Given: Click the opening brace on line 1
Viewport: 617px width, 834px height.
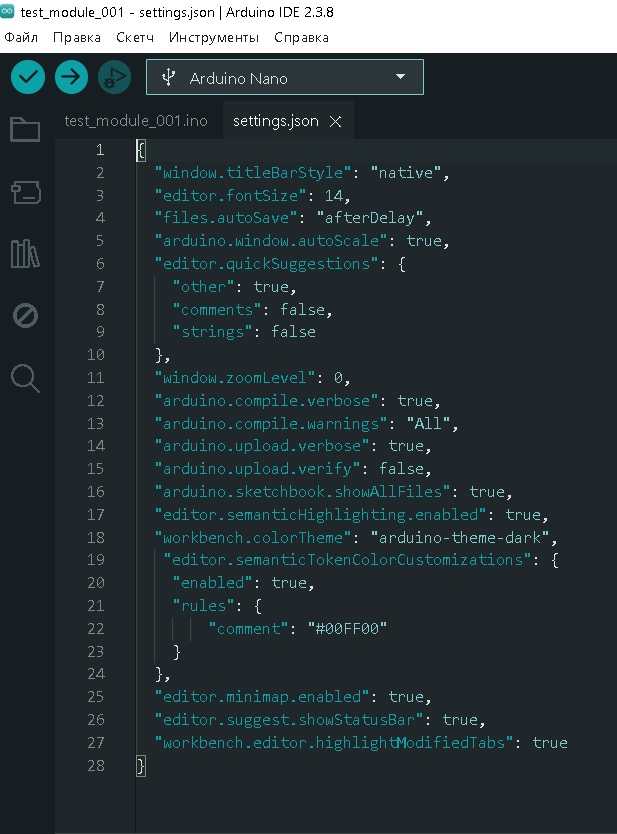Looking at the screenshot, I should pos(140,151).
